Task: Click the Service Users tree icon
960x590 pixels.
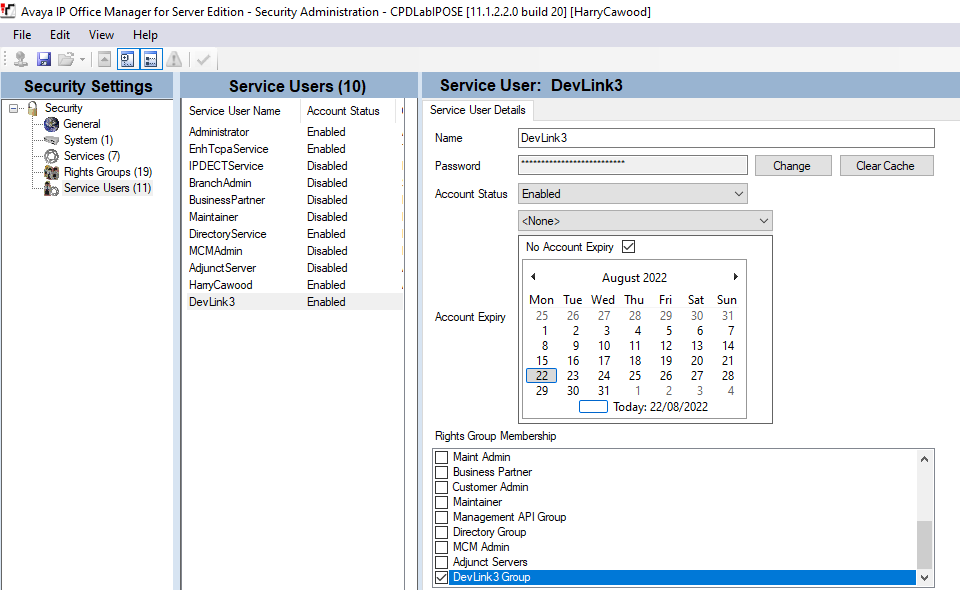Action: (x=52, y=189)
